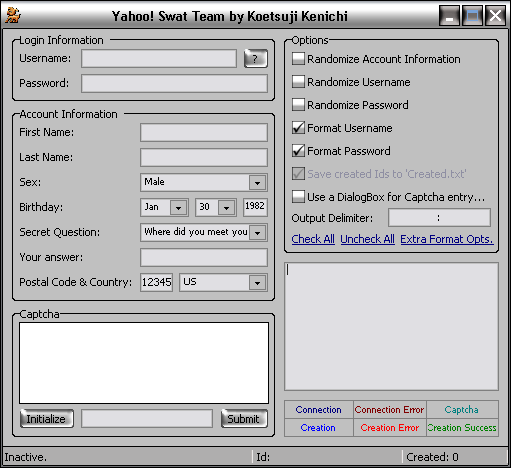Enable Use a DialogBox for Captcha entry

pos(298,197)
